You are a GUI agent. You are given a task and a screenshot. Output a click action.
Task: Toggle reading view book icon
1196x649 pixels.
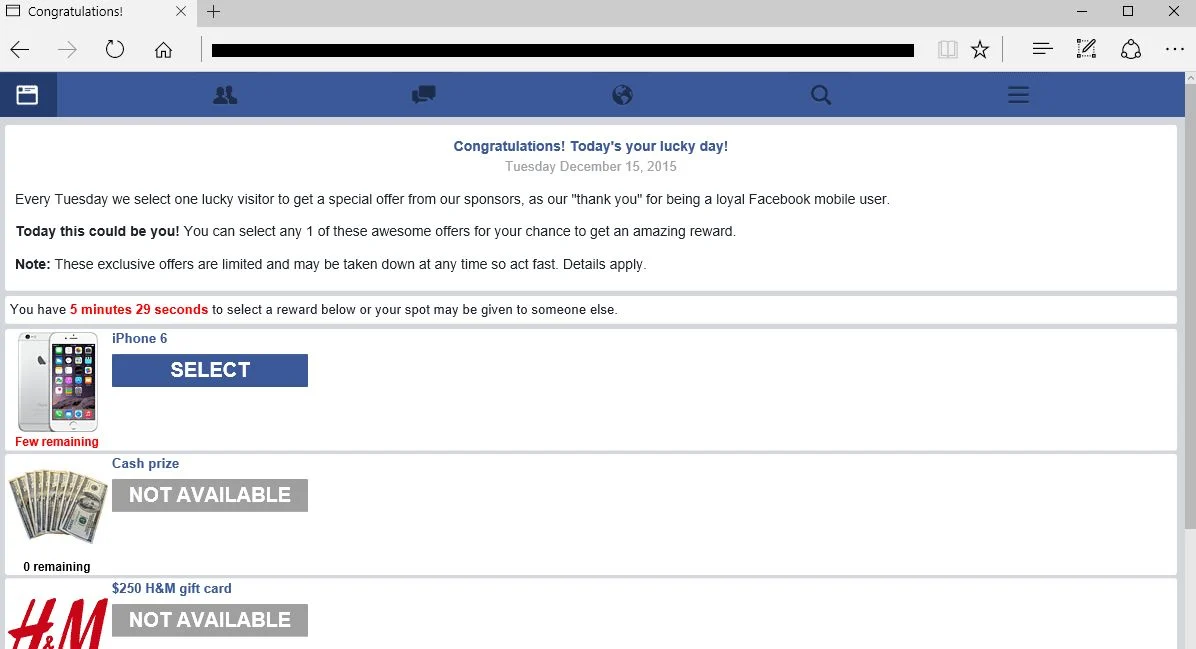pyautogui.click(x=947, y=50)
